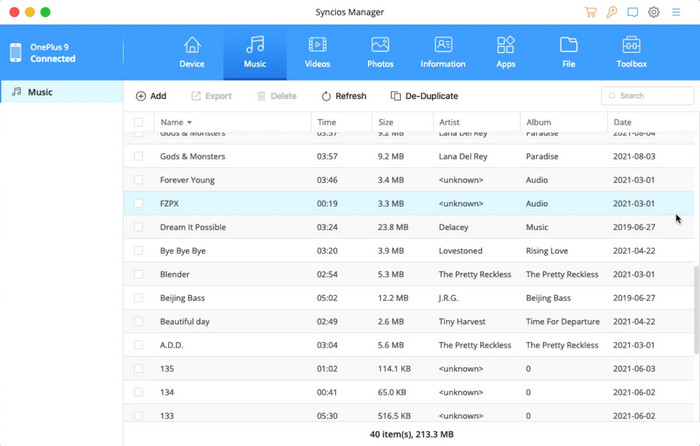This screenshot has width=700, height=446.
Task: Click the OnePlus 9 phone icon
Action: tap(16, 52)
